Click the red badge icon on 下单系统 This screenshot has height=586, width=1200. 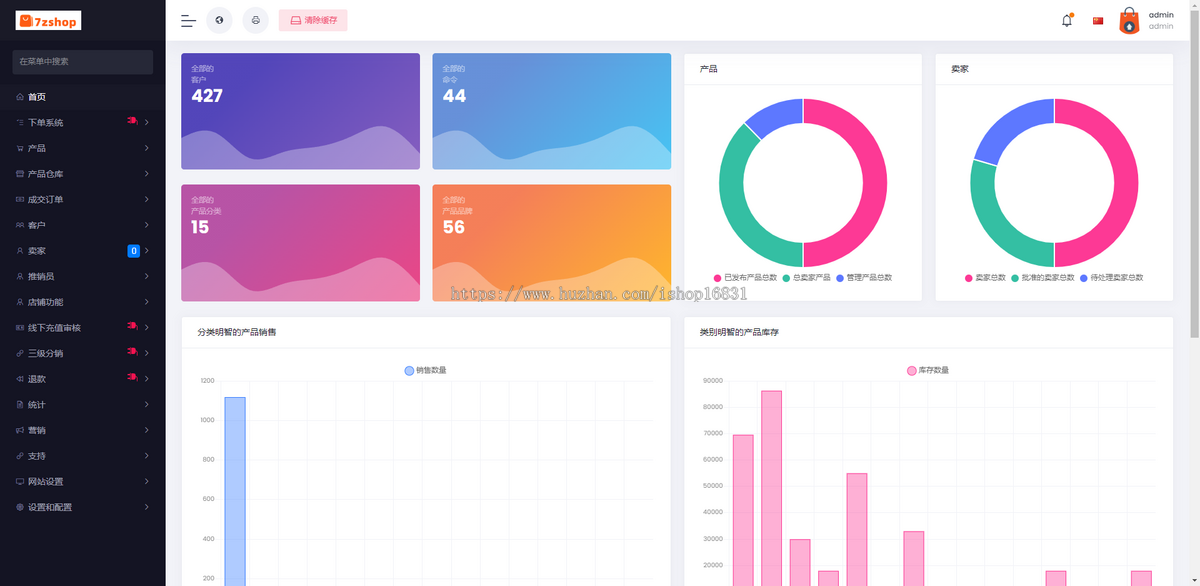(132, 121)
